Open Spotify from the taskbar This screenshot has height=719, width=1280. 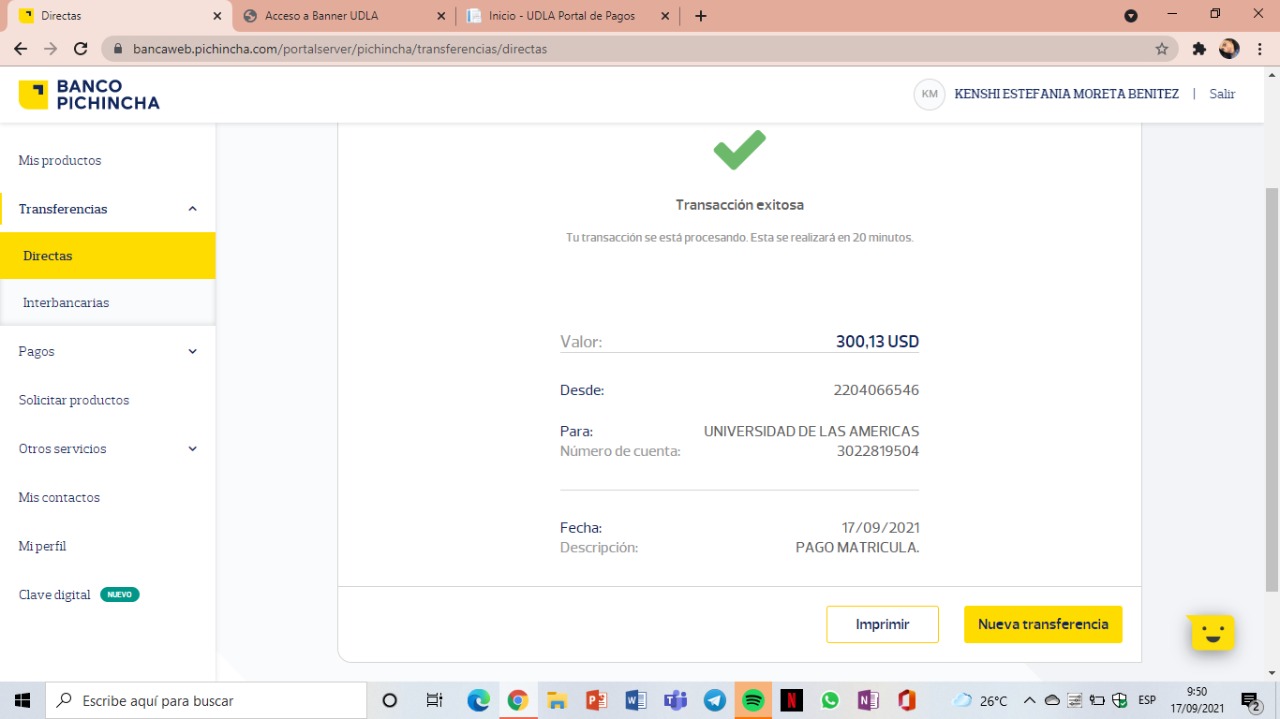tap(753, 700)
